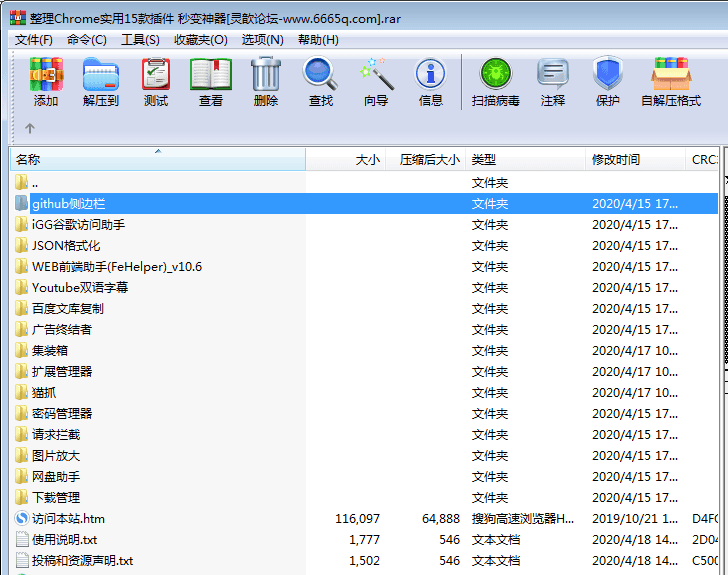Go up one level with arrow button
This screenshot has height=575, width=728.
tap(30, 128)
